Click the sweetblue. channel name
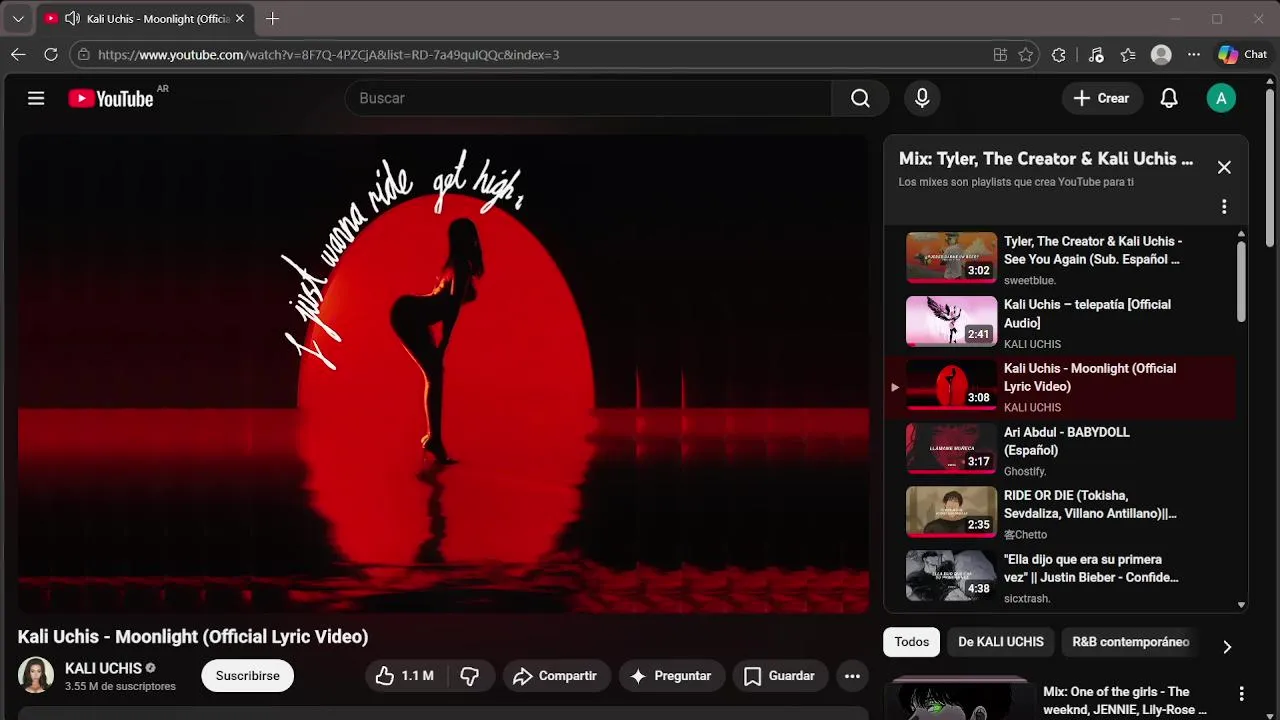This screenshot has height=720, width=1280. [1029, 281]
